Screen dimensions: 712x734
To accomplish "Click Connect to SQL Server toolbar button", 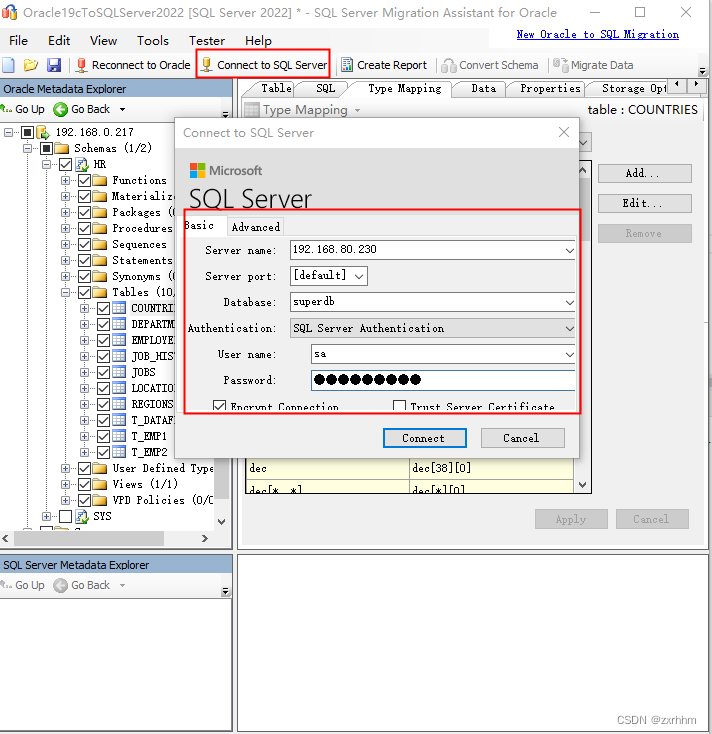I will pos(264,65).
